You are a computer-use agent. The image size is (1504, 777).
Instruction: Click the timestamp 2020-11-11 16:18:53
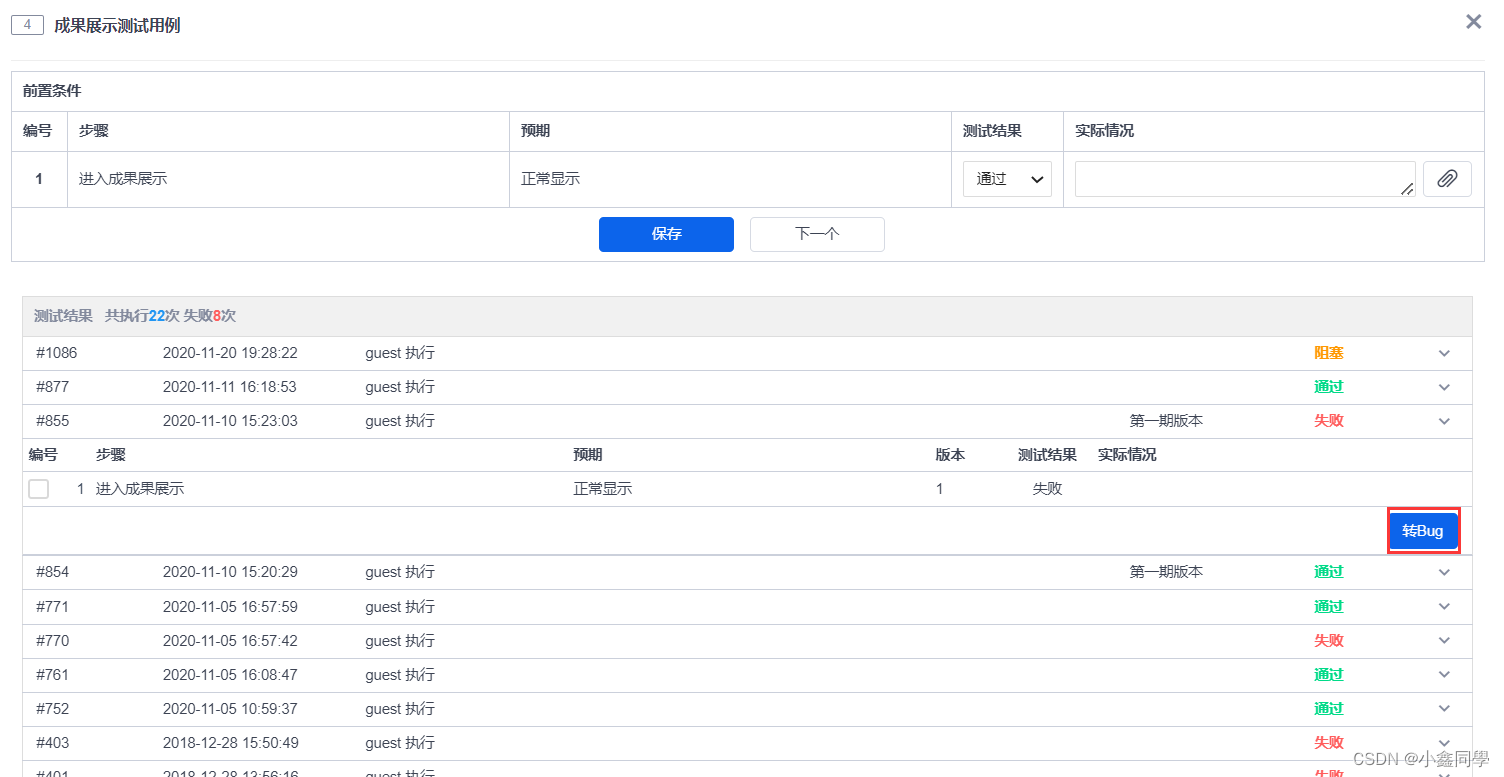230,387
